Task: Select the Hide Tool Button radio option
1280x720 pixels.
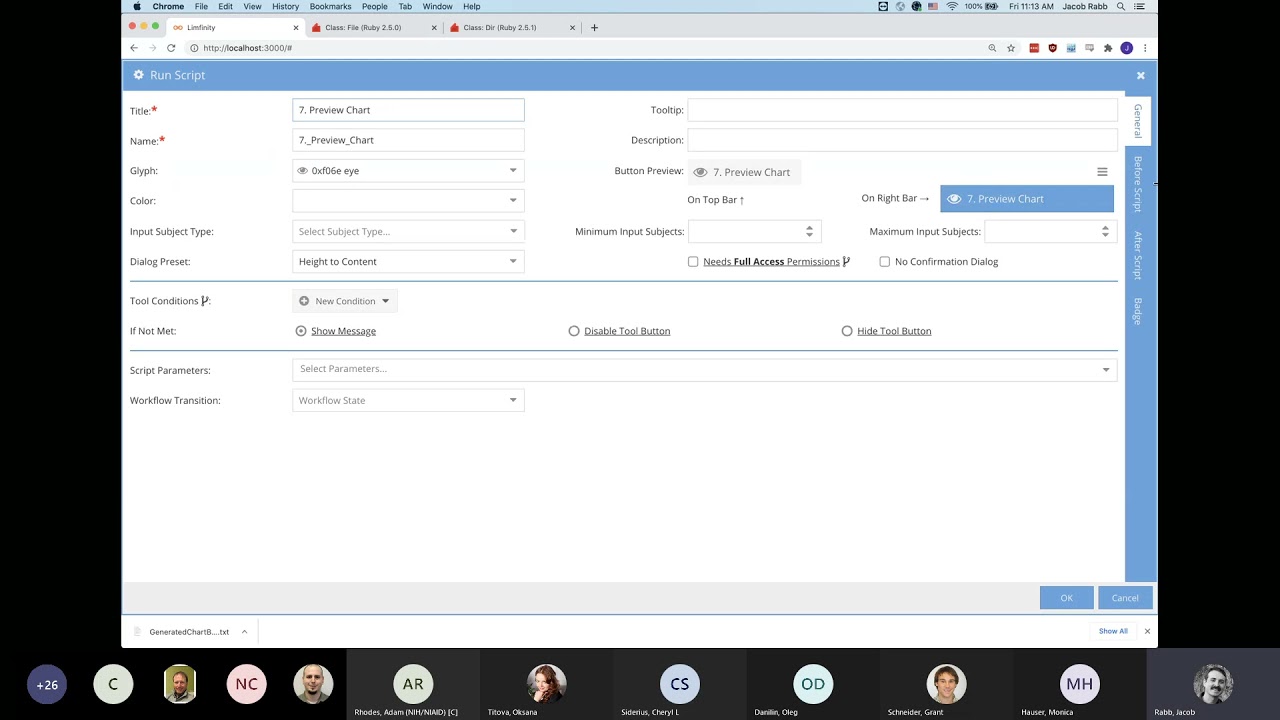Action: click(847, 331)
